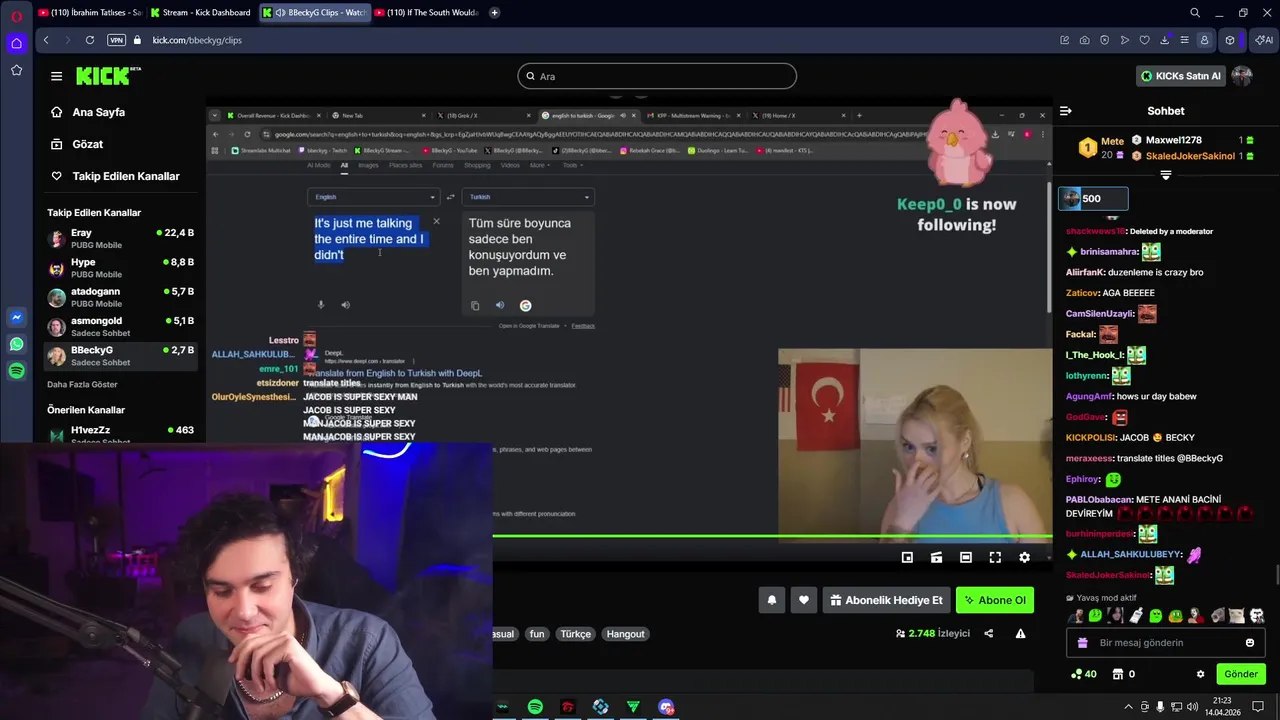Select the Hangout tag

coord(626,634)
